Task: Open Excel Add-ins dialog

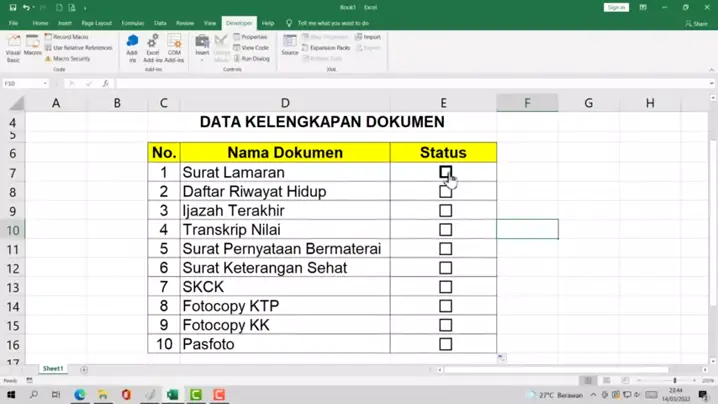Action: click(x=152, y=48)
